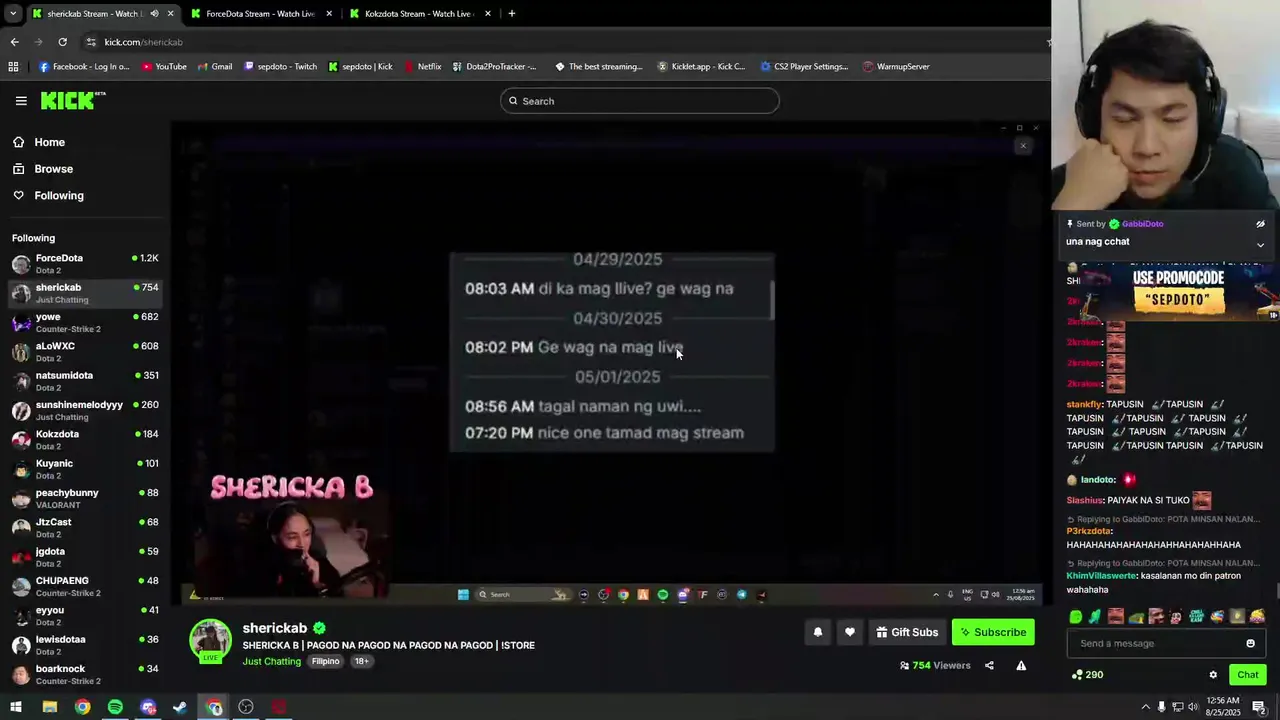The image size is (1280, 720).
Task: Open chat settings gear icon
Action: pyautogui.click(x=1213, y=675)
